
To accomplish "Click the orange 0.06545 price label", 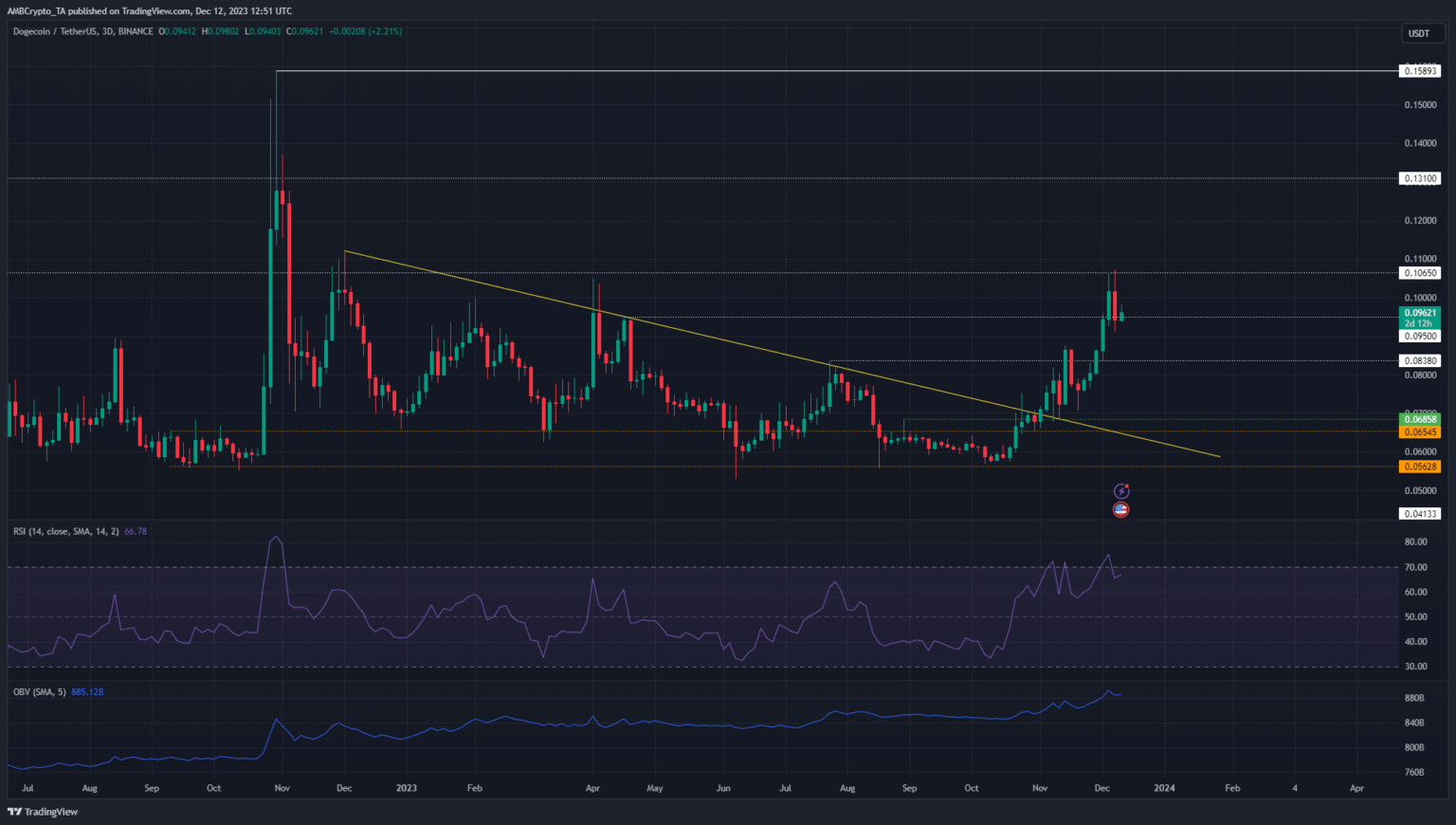I will pyautogui.click(x=1420, y=432).
